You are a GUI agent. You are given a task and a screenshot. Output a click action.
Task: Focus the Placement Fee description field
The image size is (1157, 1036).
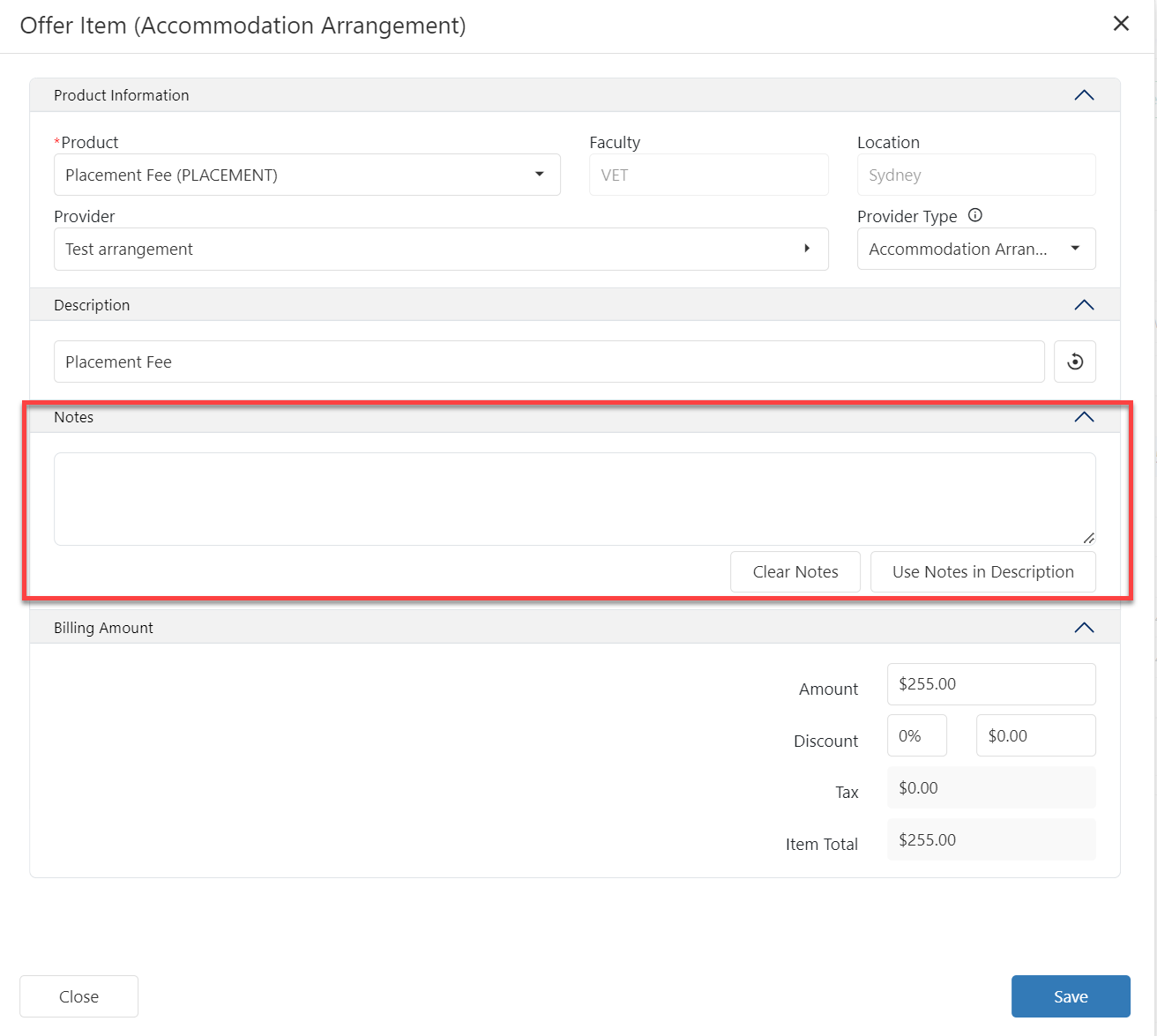[549, 361]
